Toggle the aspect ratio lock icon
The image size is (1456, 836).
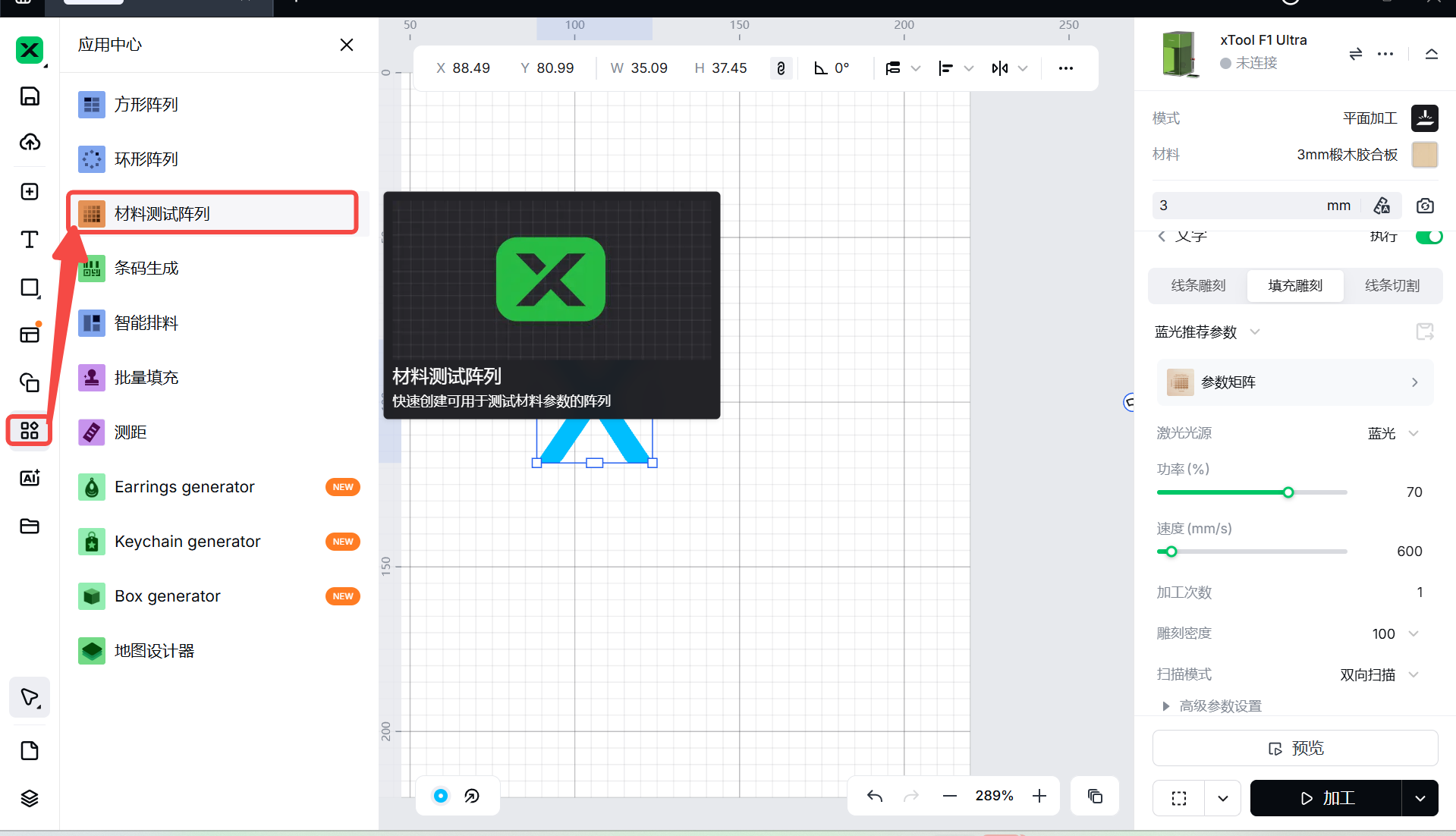tap(781, 68)
